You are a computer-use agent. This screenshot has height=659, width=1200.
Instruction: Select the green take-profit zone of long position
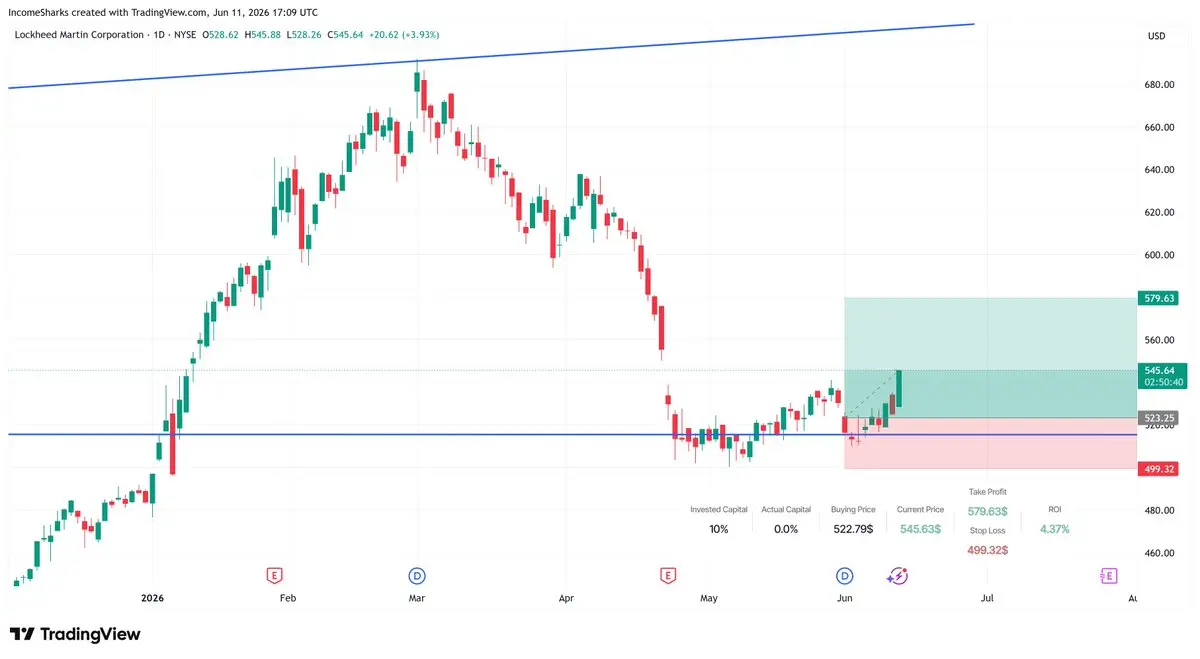(990, 357)
